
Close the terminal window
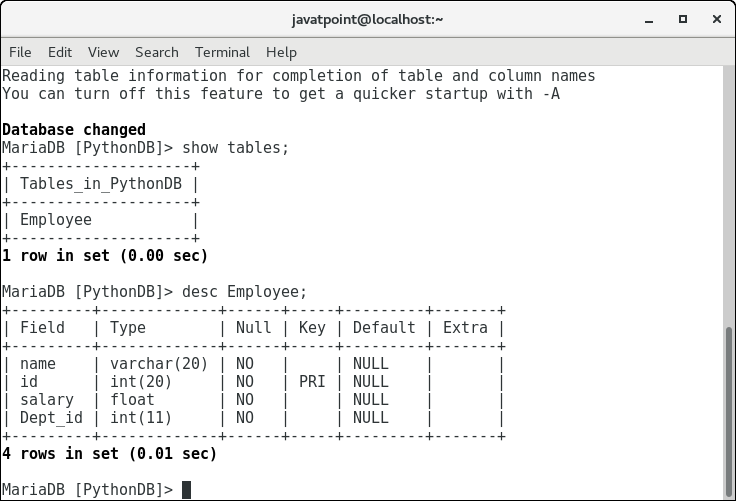point(714,19)
